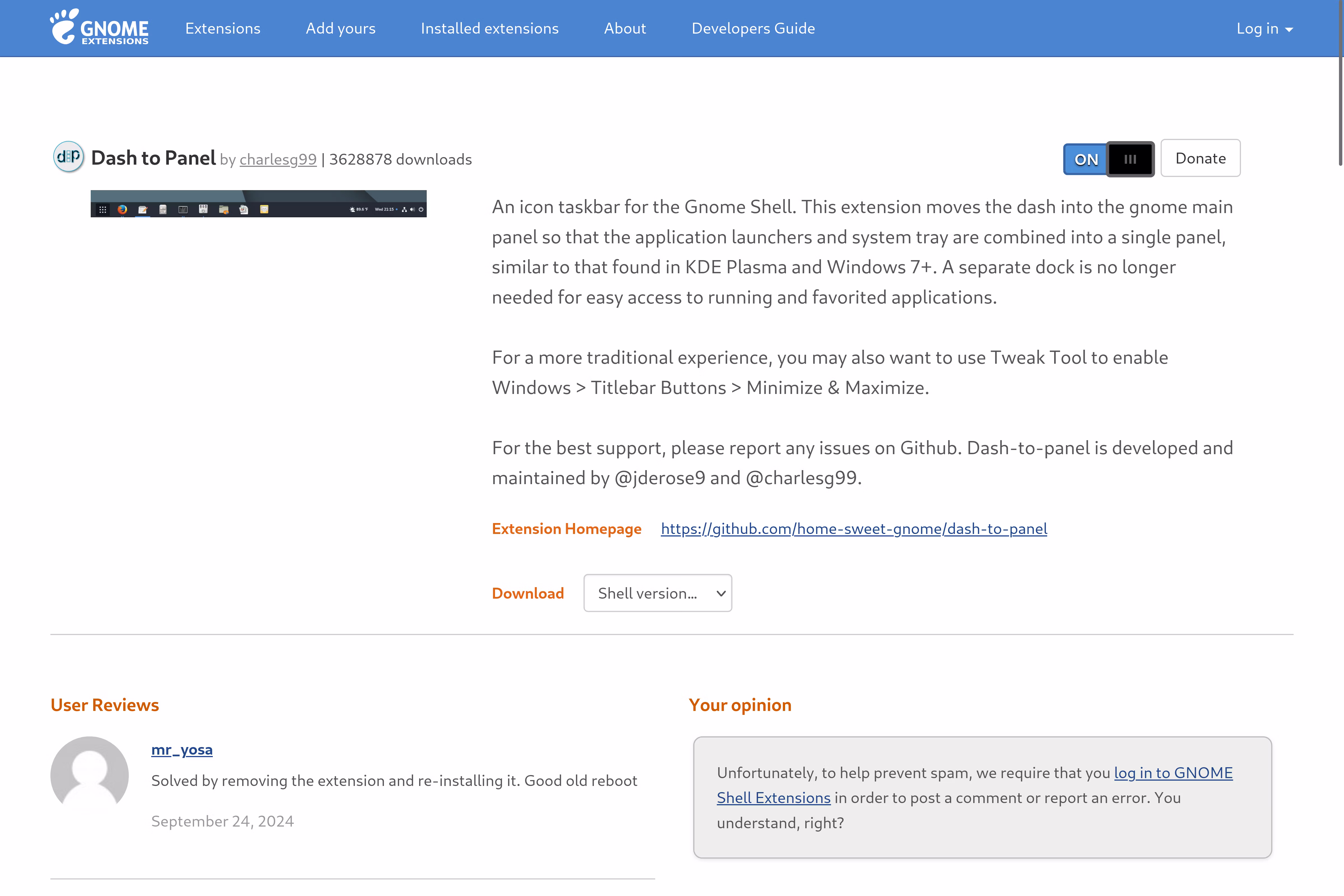Go to the Extensions menu item
This screenshot has width=1344, height=896.
coord(223,29)
